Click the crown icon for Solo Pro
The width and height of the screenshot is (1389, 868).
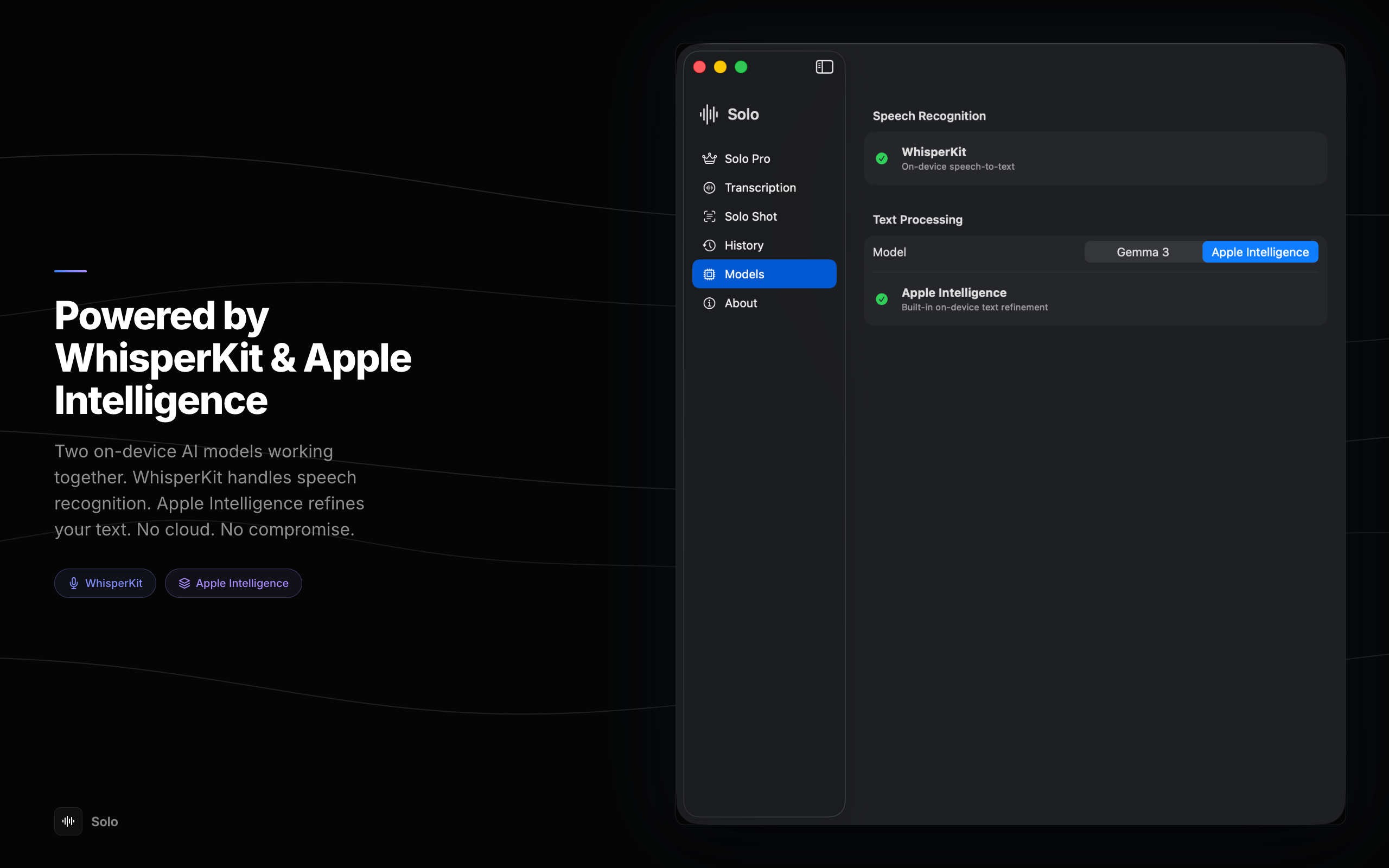click(x=710, y=158)
